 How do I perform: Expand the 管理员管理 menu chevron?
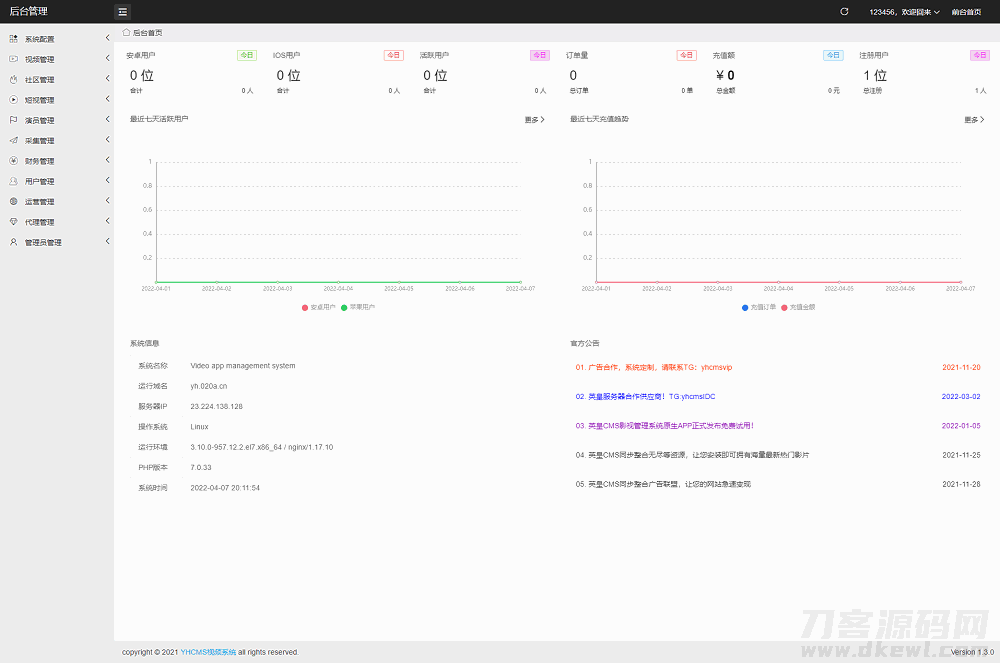[x=107, y=242]
